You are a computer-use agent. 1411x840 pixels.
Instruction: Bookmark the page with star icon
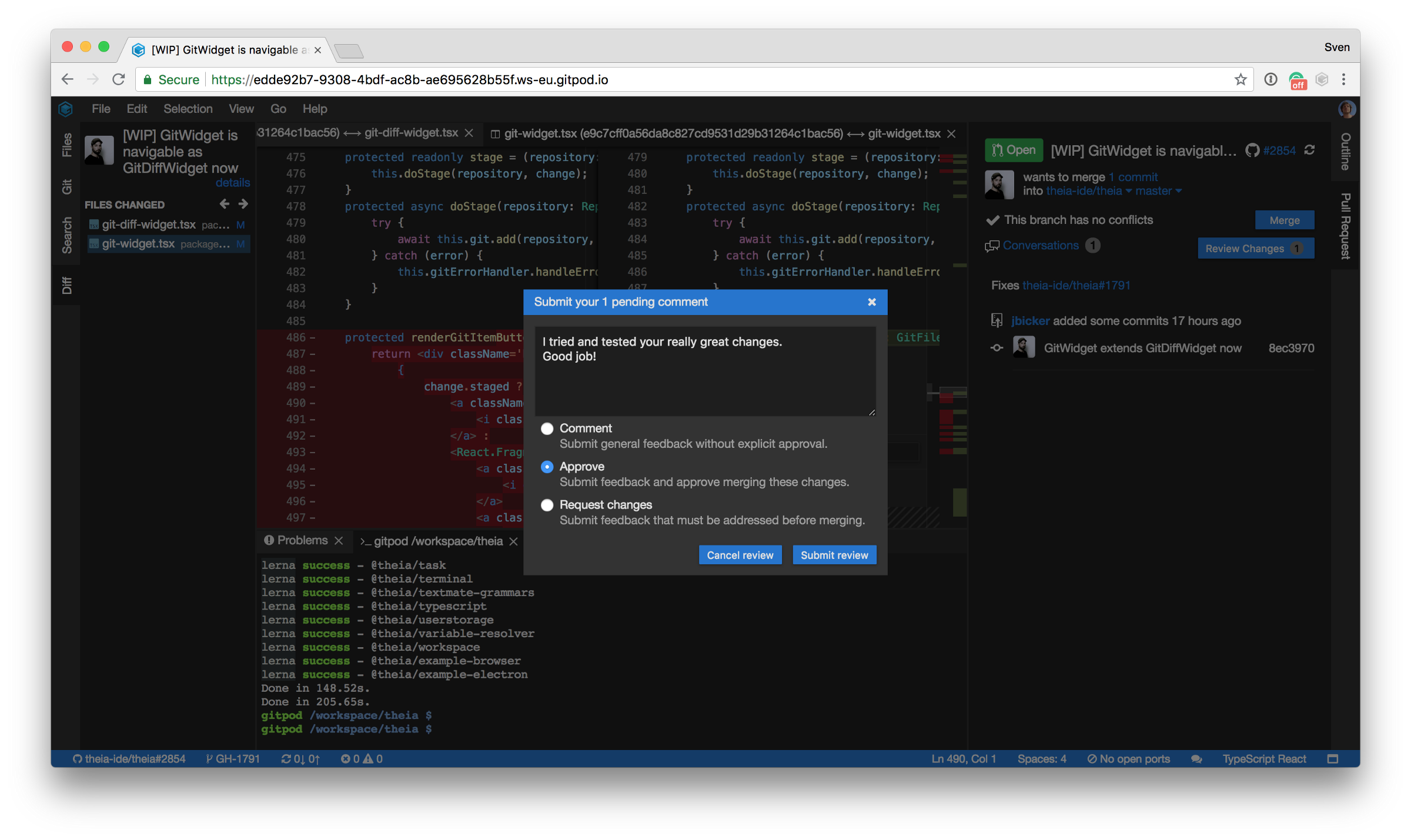coord(1241,79)
